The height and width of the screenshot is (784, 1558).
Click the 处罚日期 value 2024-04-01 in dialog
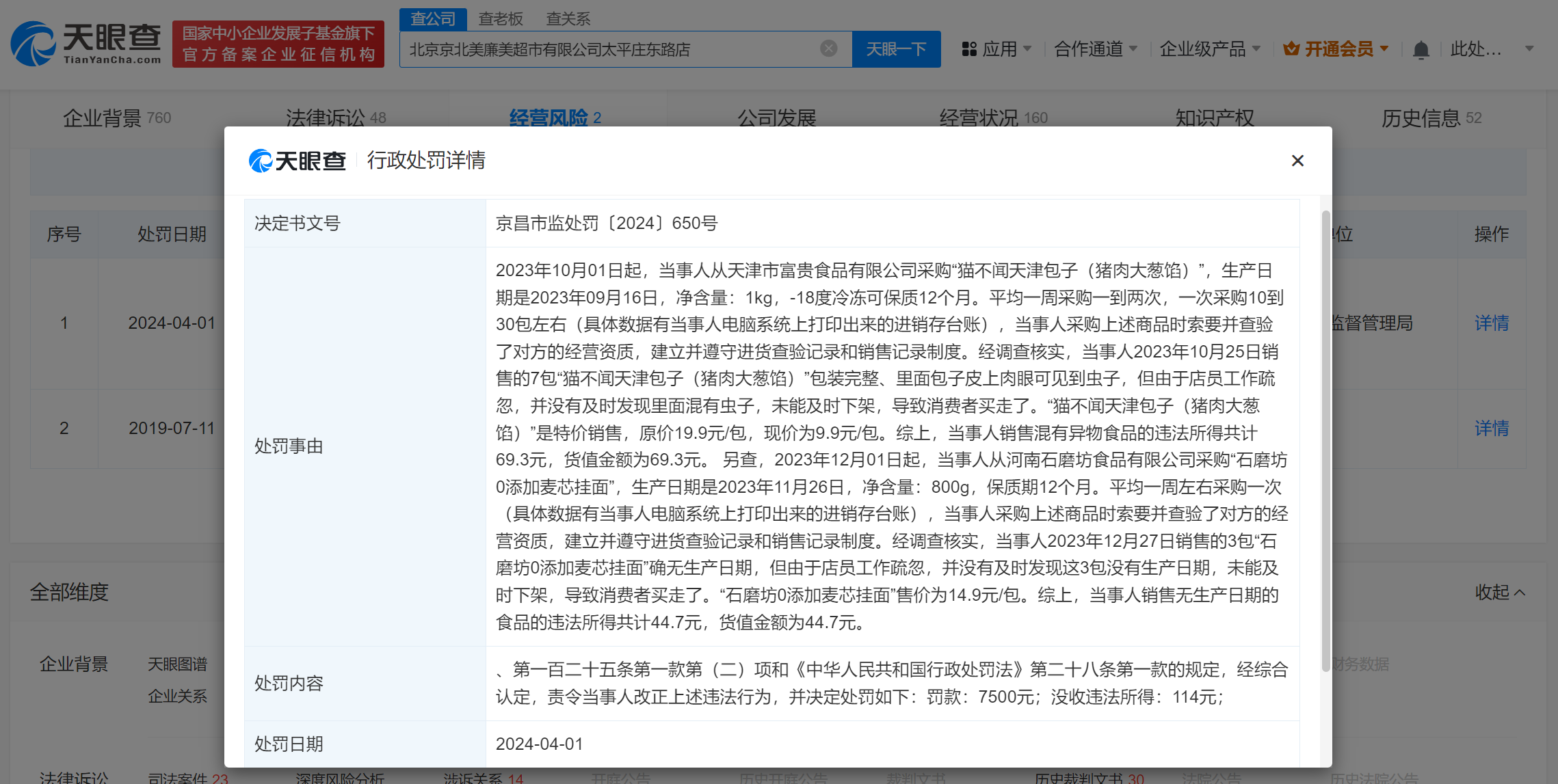540,744
